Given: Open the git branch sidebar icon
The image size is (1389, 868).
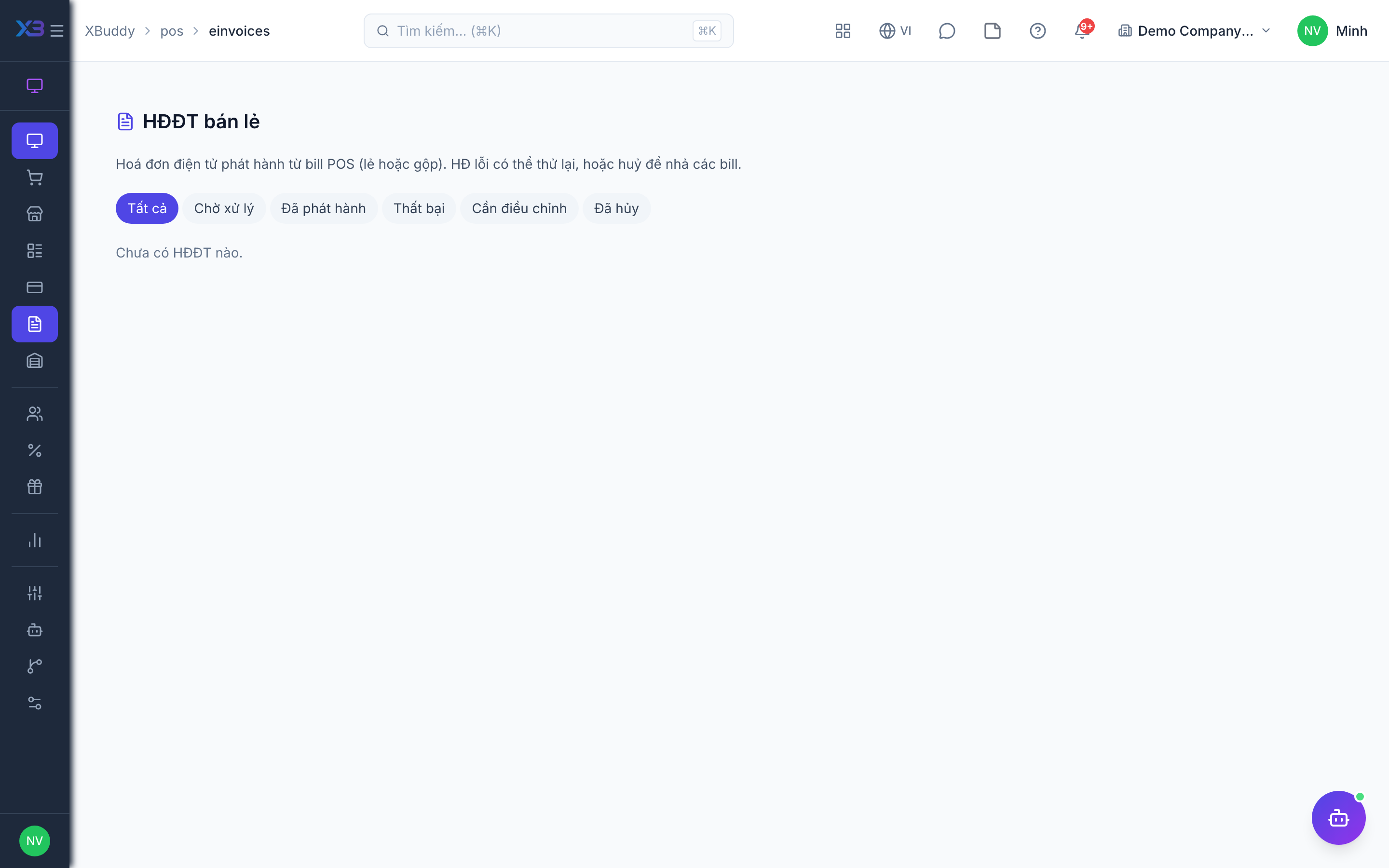Looking at the screenshot, I should (34, 666).
